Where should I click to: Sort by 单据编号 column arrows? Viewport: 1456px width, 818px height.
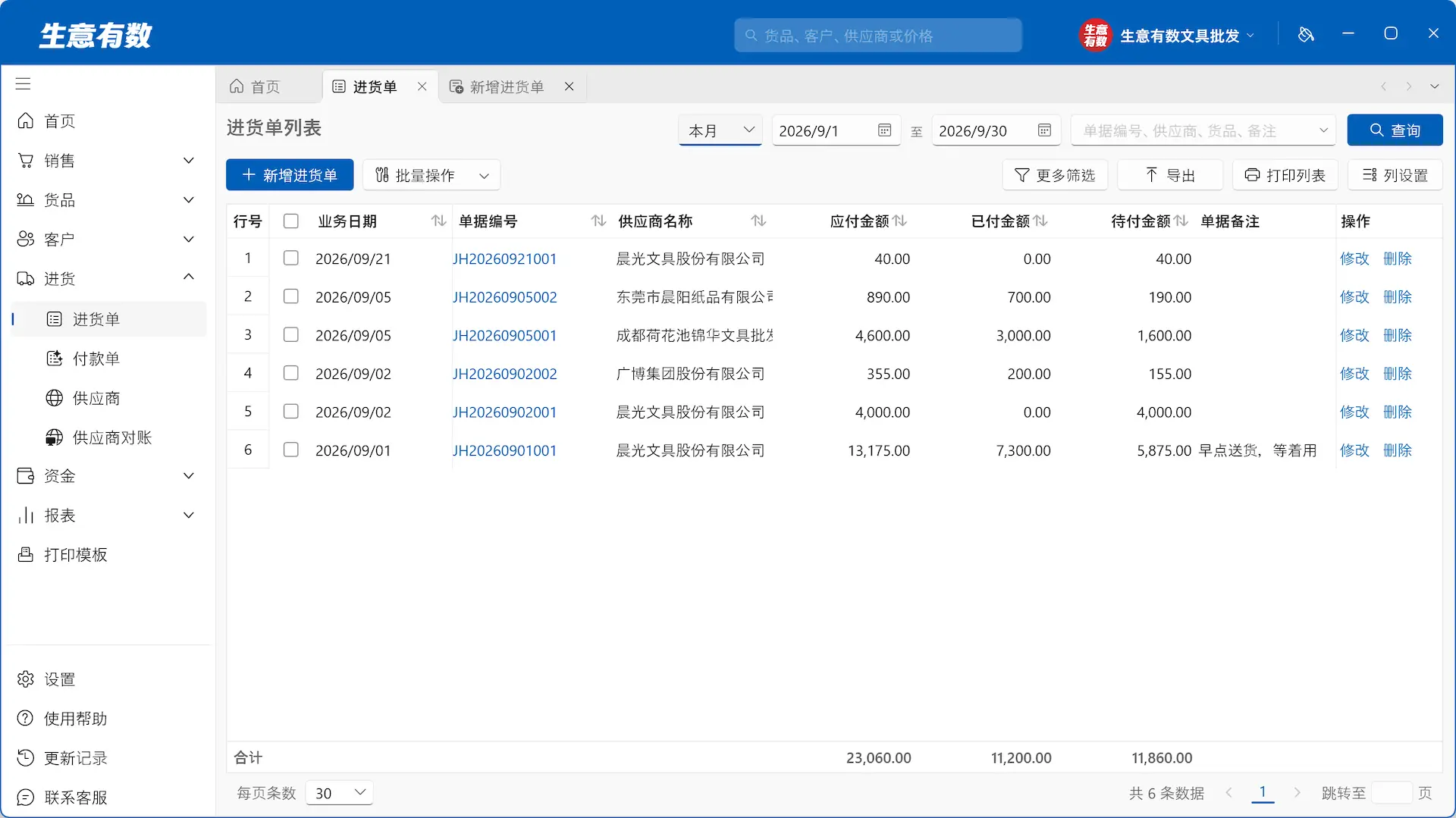tap(598, 221)
